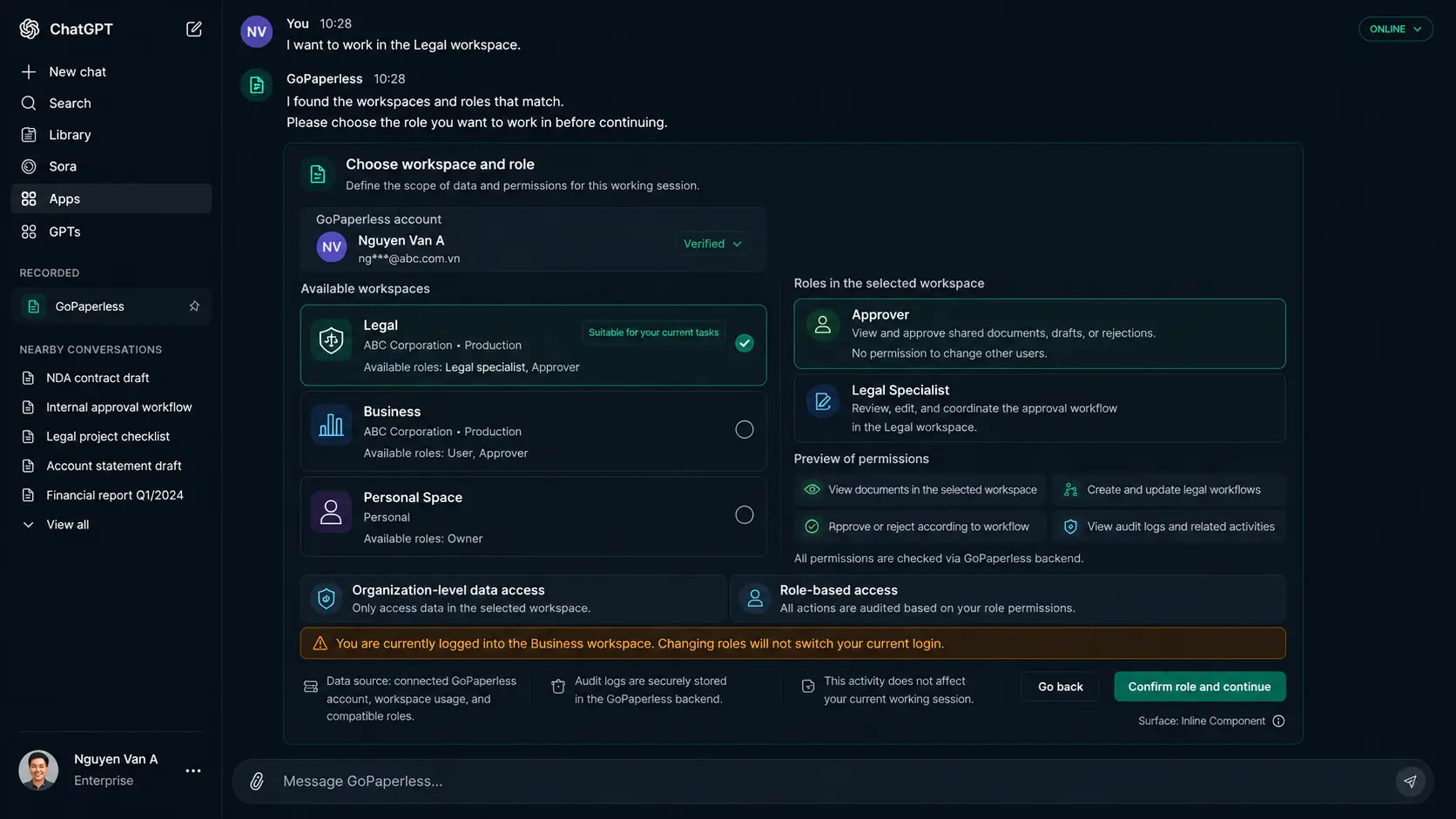Select Apps in the sidebar
The height and width of the screenshot is (819, 1456).
pos(111,198)
